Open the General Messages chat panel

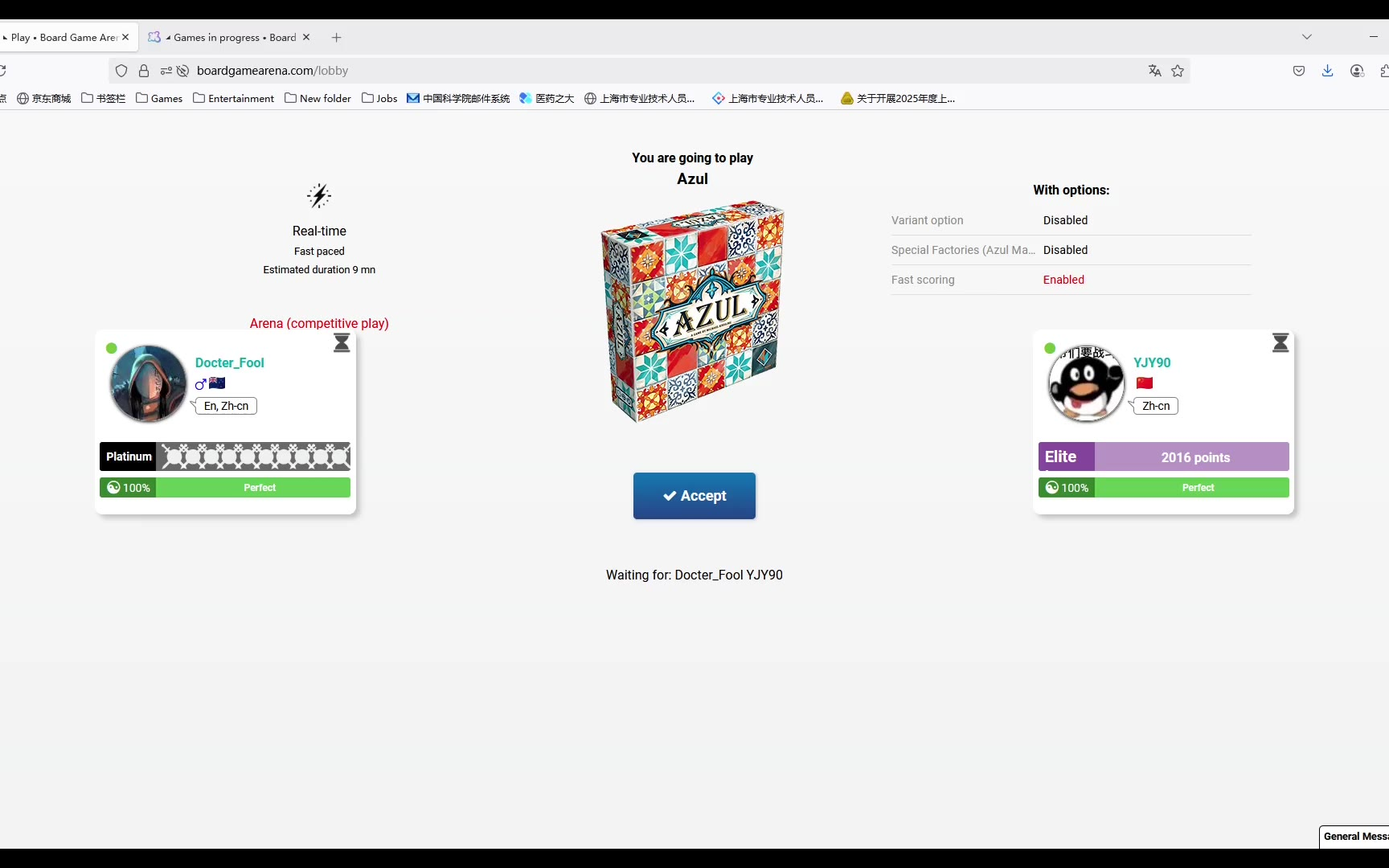pos(1354,837)
